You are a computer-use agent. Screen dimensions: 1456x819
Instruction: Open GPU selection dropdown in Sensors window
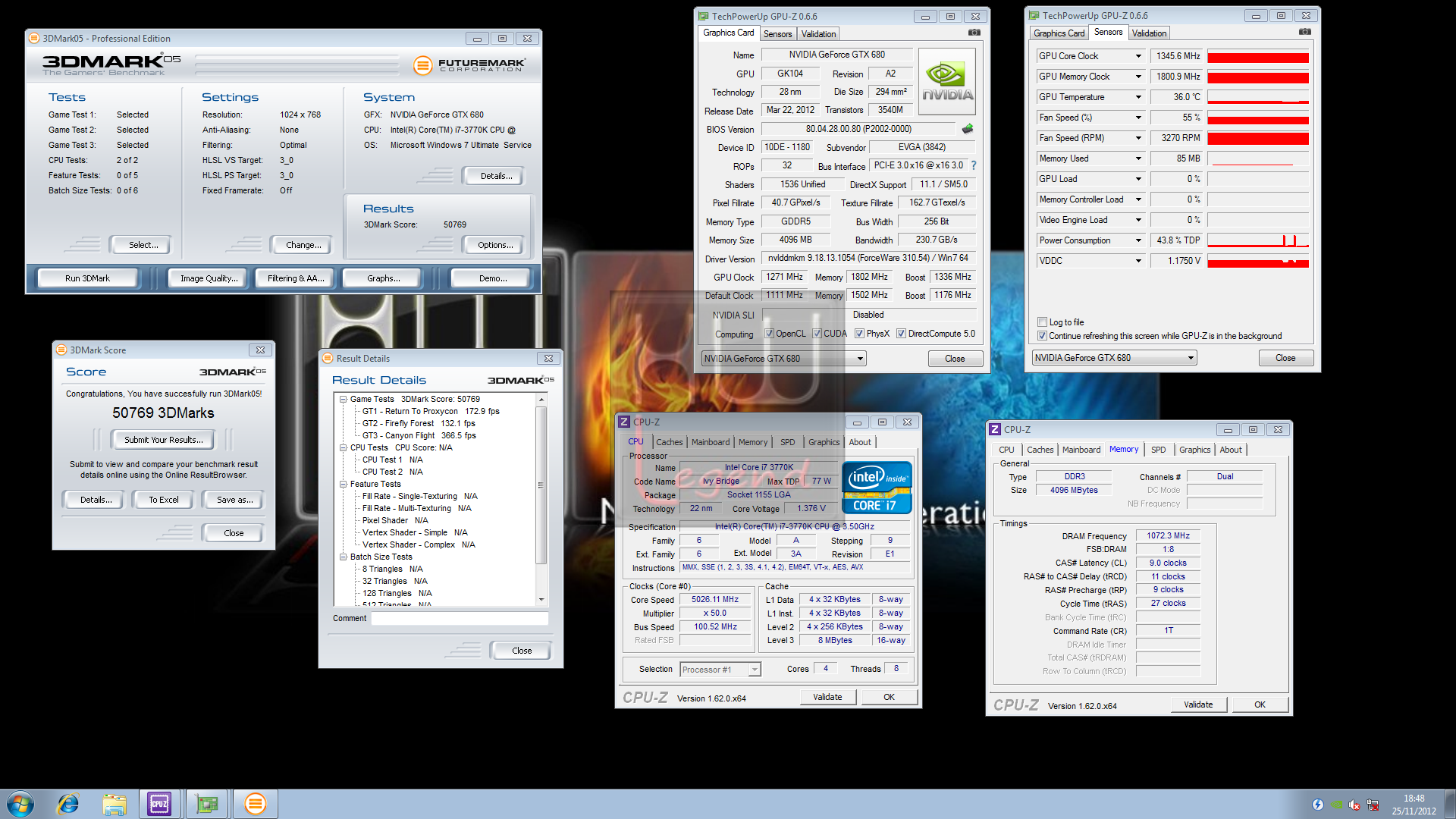coord(1114,358)
